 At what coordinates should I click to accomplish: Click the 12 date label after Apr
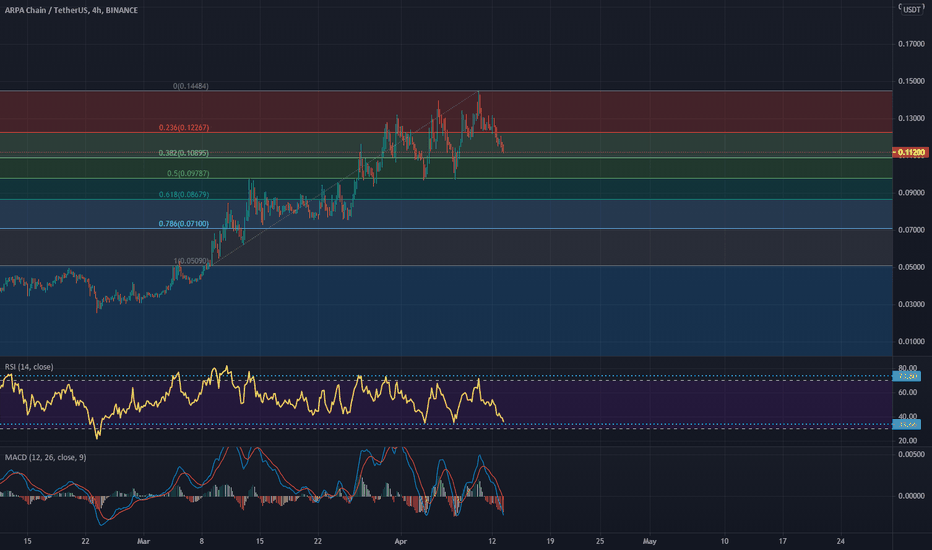coord(492,541)
